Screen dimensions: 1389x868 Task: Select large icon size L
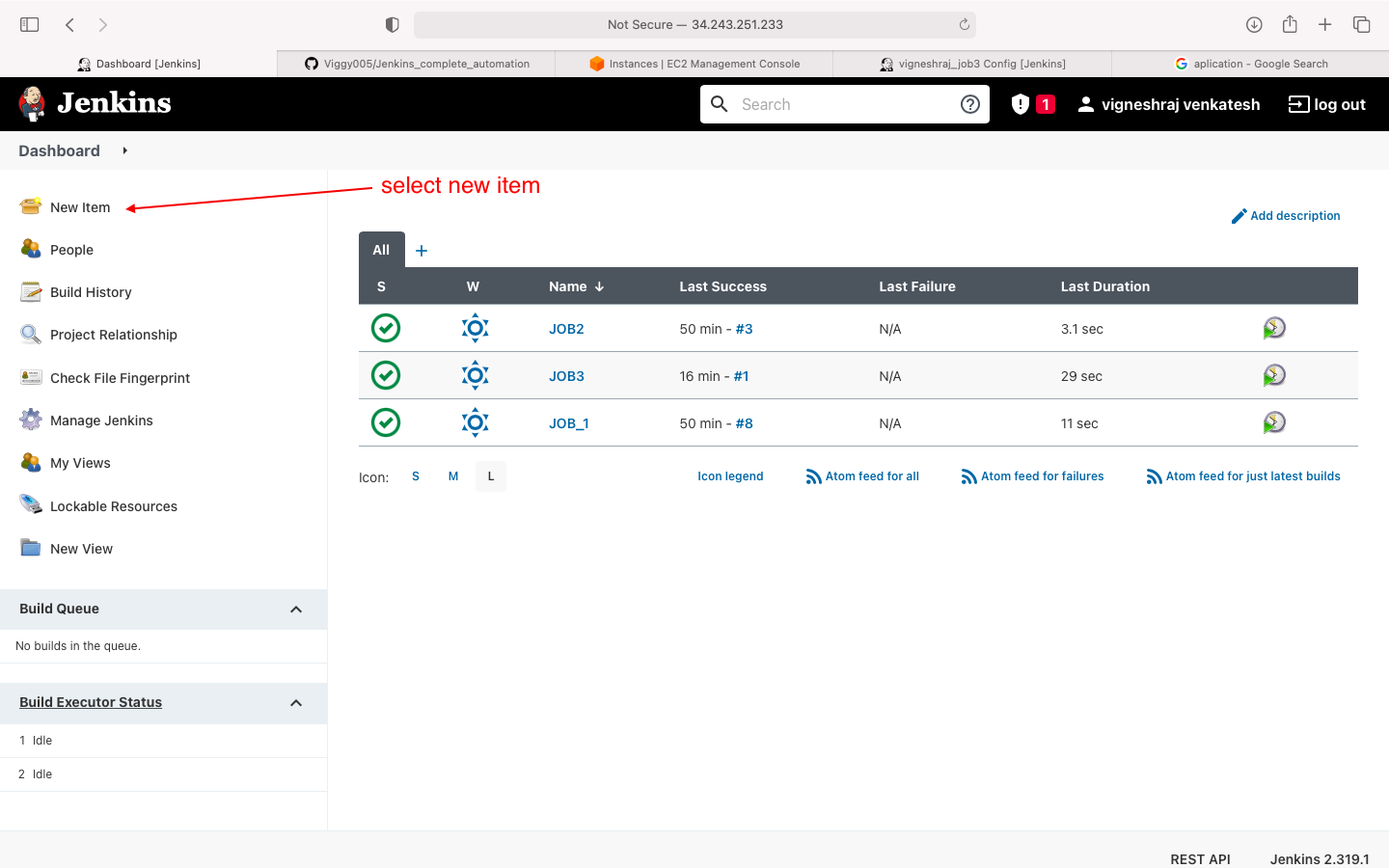[x=491, y=476]
